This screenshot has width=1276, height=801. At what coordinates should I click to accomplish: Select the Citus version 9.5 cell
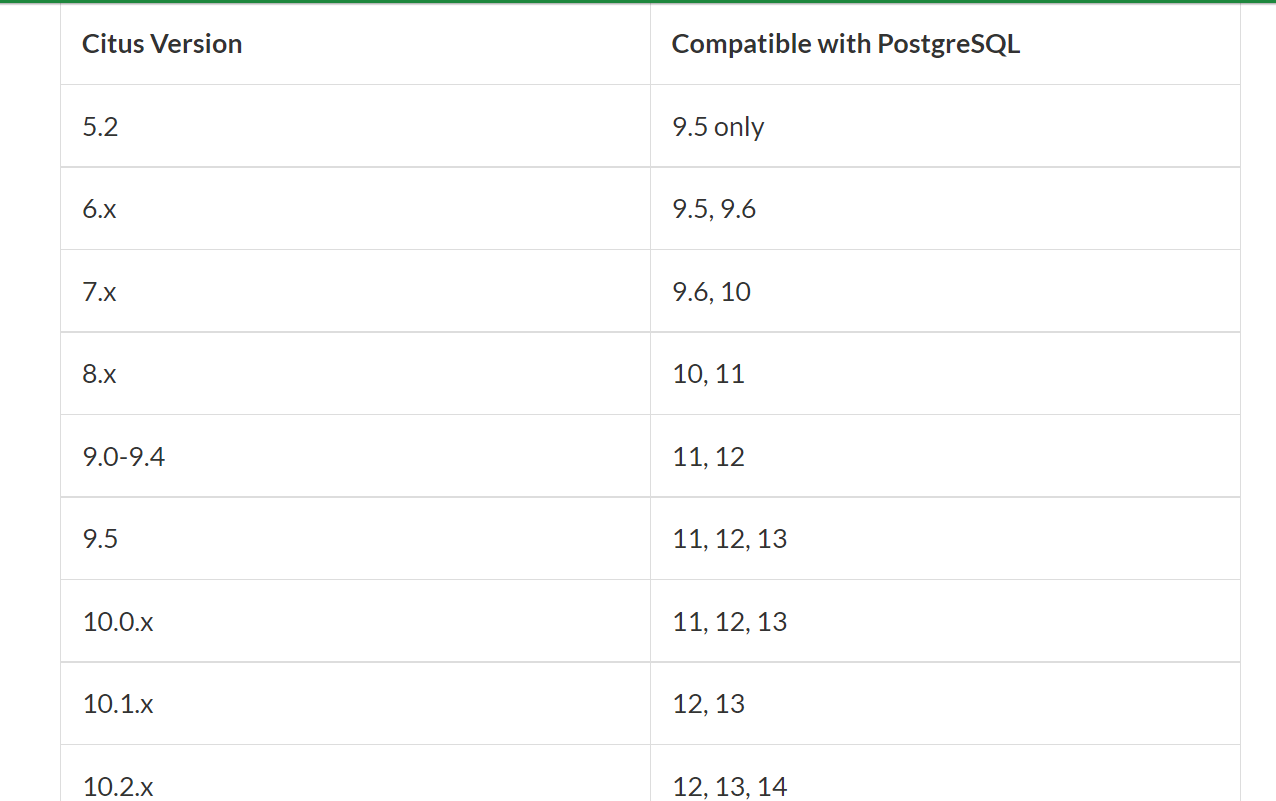[x=101, y=539]
